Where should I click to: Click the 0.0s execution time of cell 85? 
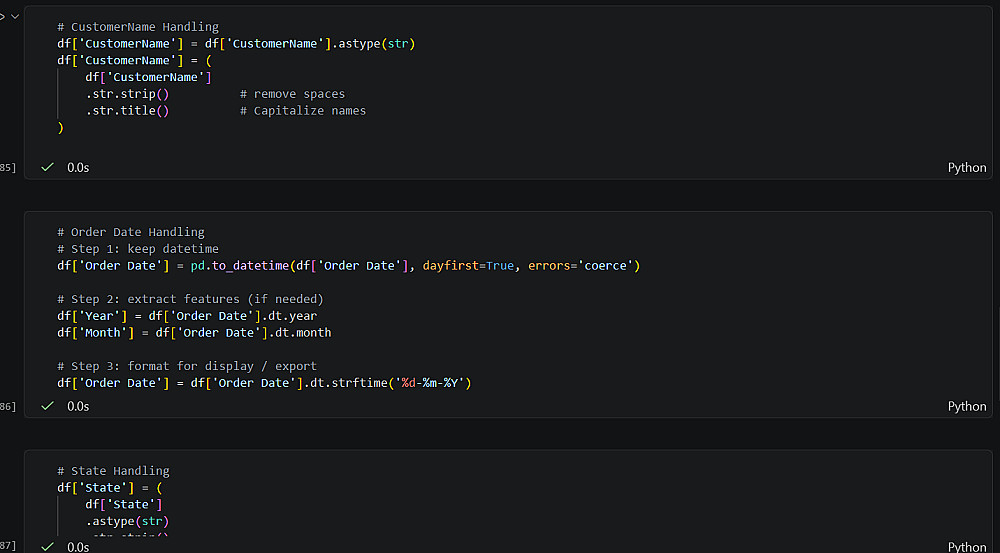tap(78, 168)
